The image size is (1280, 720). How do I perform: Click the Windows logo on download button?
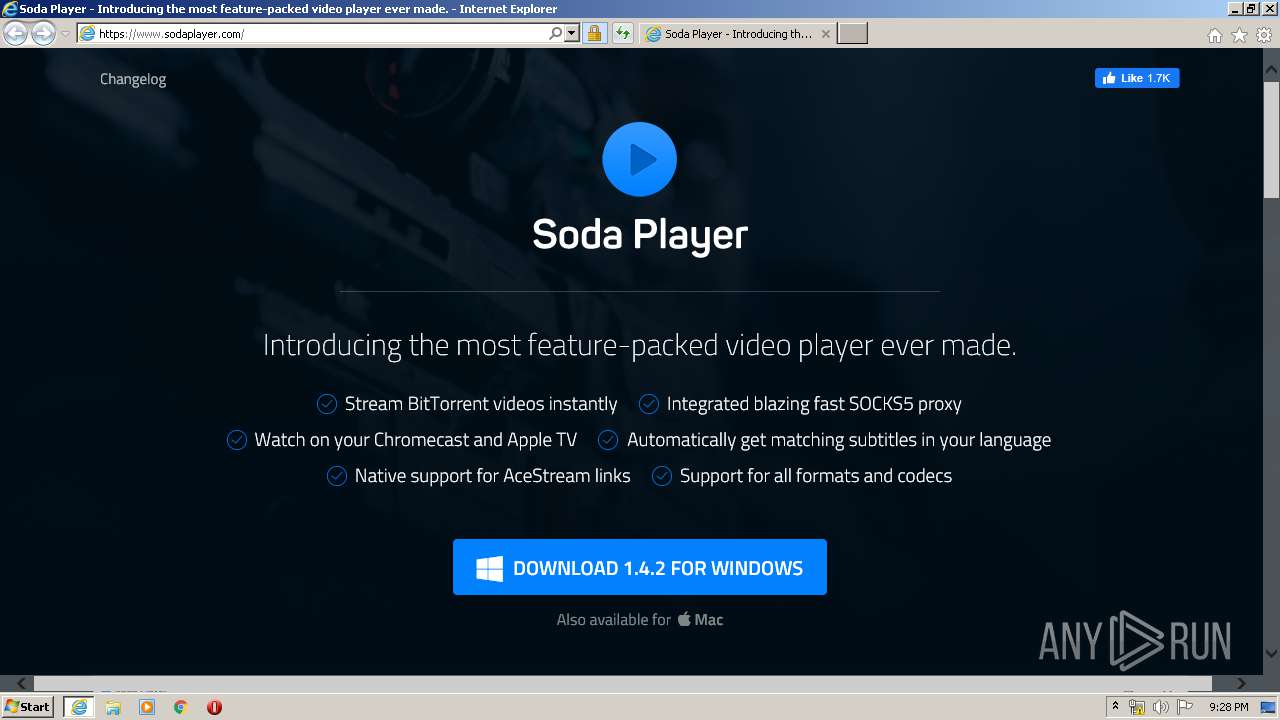[489, 569]
